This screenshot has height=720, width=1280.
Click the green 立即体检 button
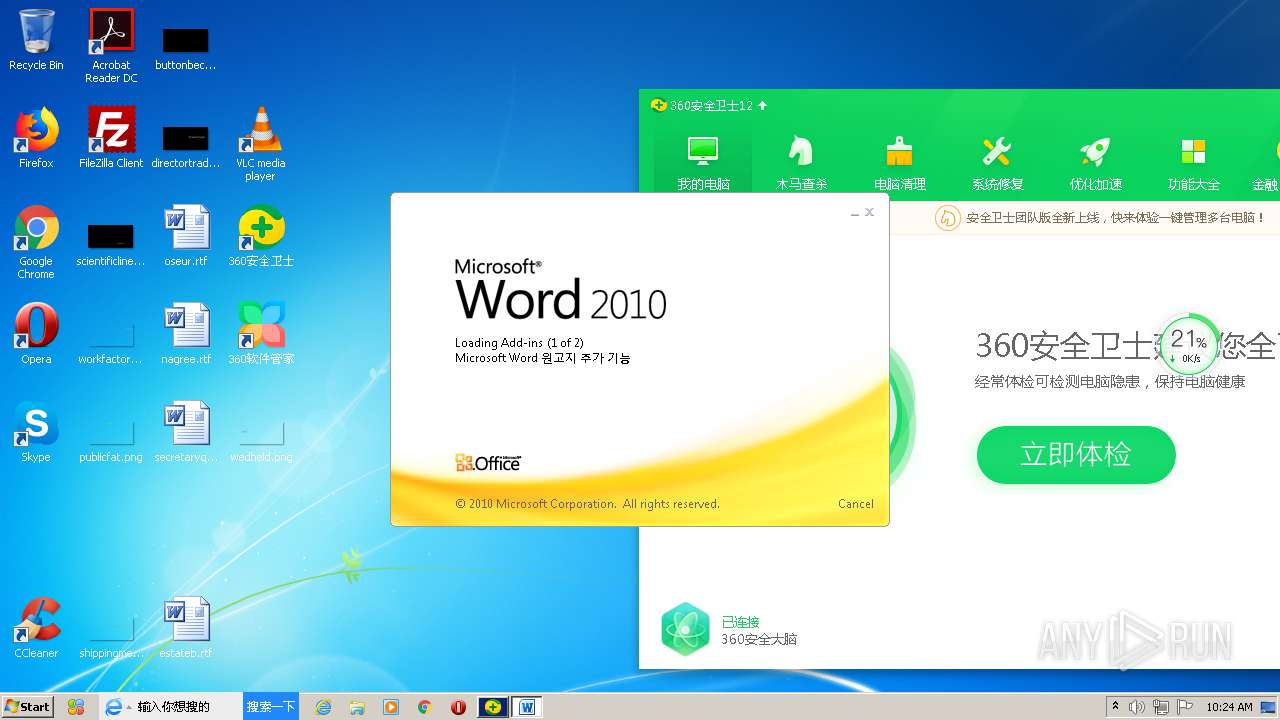[1076, 455]
